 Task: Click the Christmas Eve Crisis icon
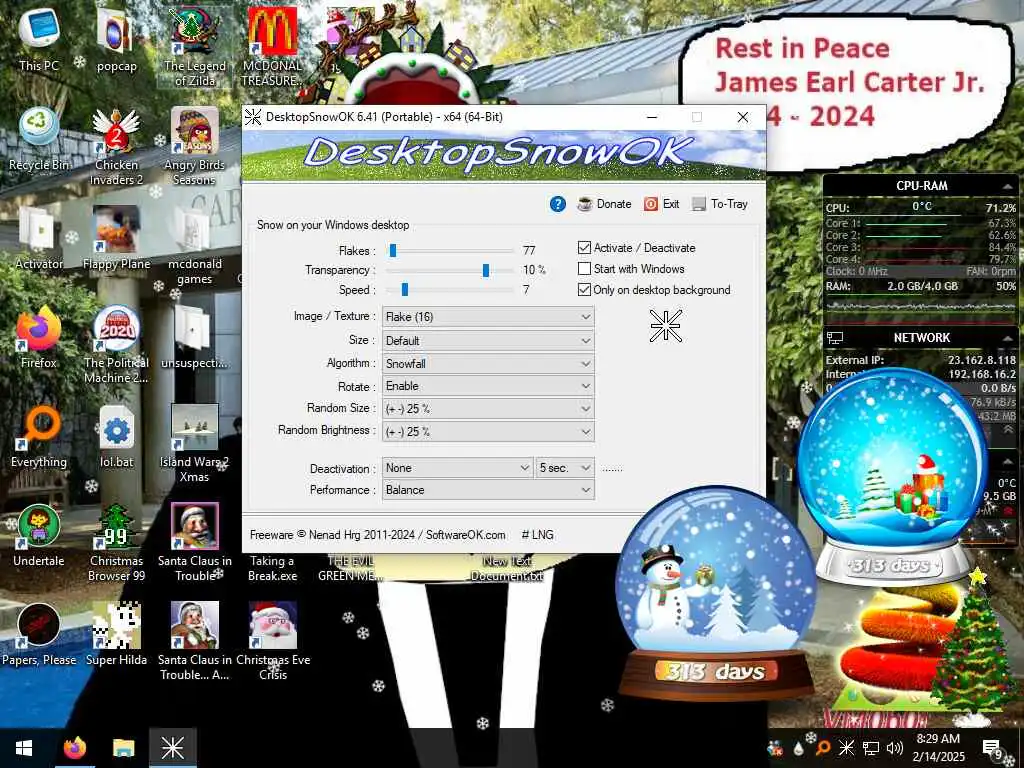[x=273, y=642]
